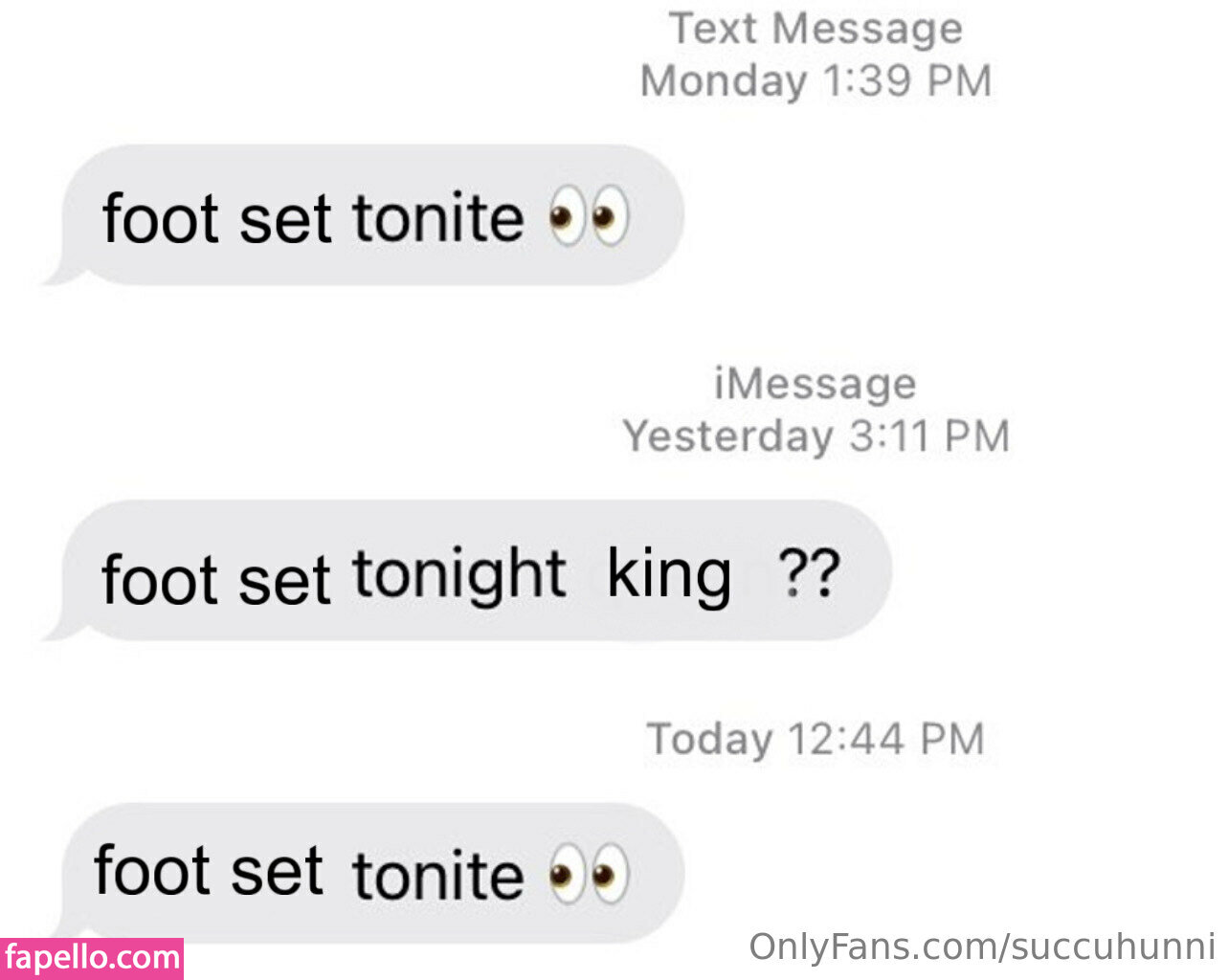This screenshot has width=1229, height=980.
Task: Click the word "foot" in the first bubble
Action: [x=161, y=218]
